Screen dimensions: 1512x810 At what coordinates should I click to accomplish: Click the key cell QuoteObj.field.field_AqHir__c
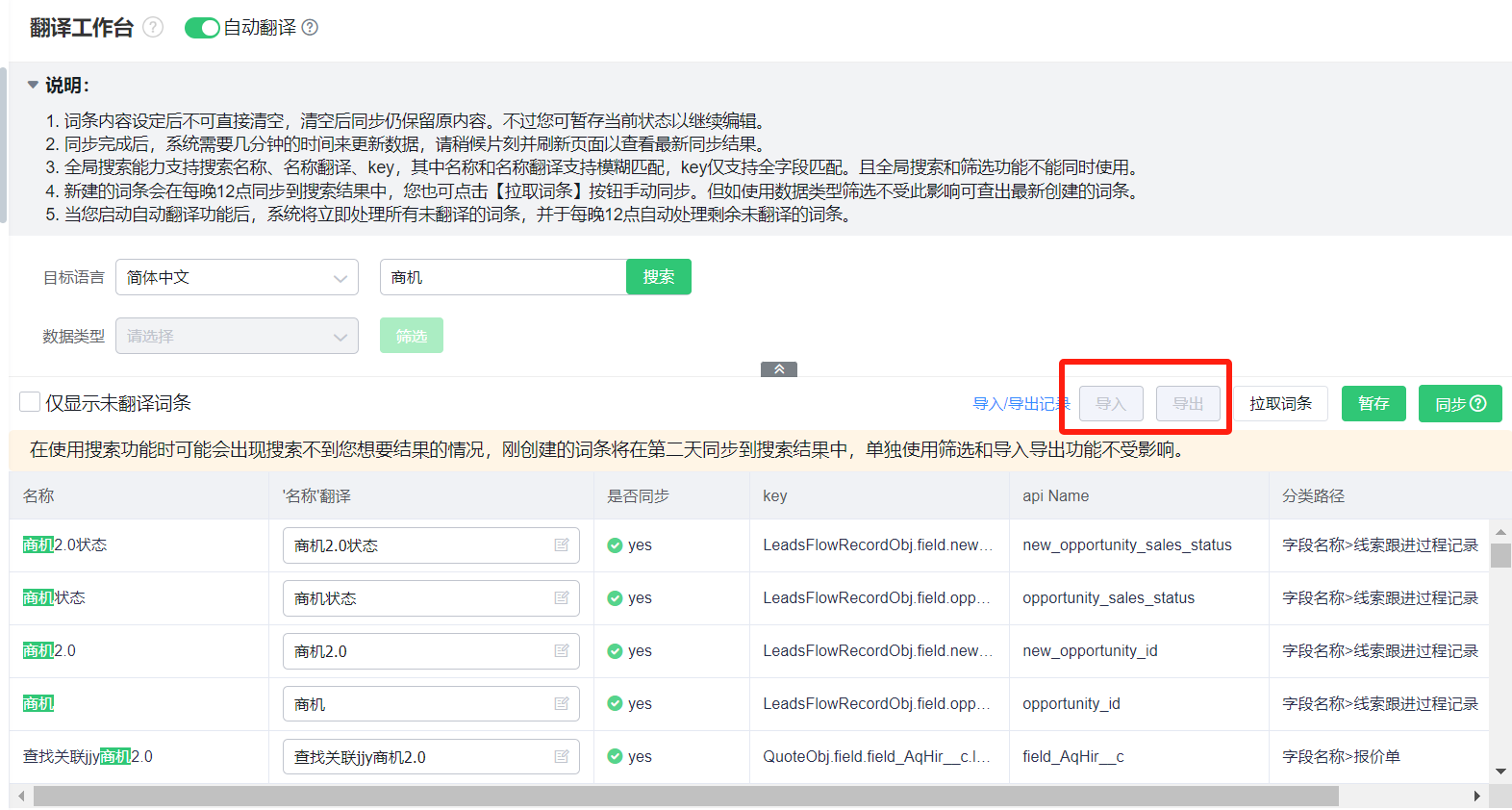(877, 757)
